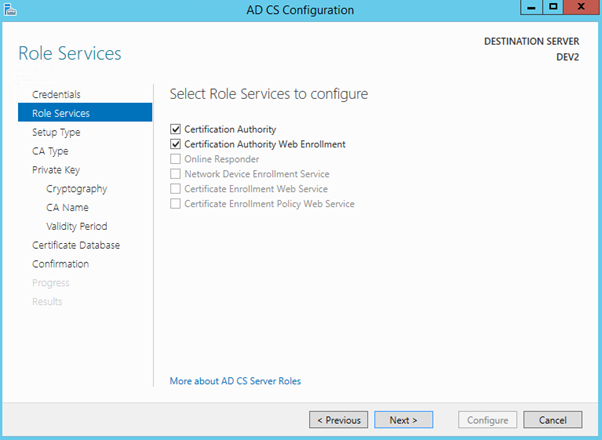This screenshot has height=440, width=602.
Task: Navigate to the CA Type step
Action: click(x=50, y=151)
